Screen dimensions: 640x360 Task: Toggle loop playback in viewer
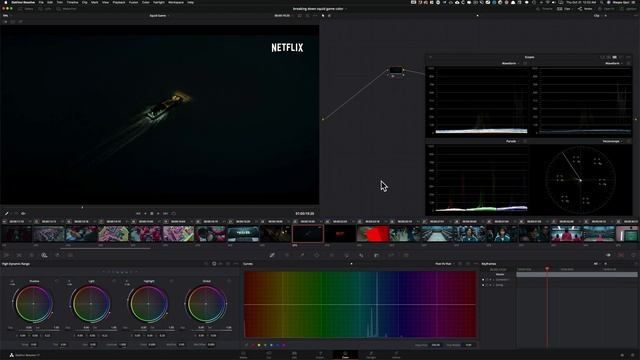(x=173, y=213)
